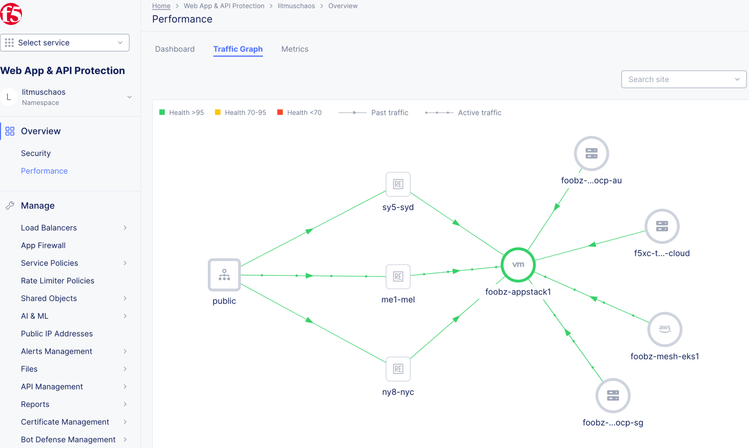749x448 pixels.
Task: Click the public network node icon
Action: coord(224,274)
